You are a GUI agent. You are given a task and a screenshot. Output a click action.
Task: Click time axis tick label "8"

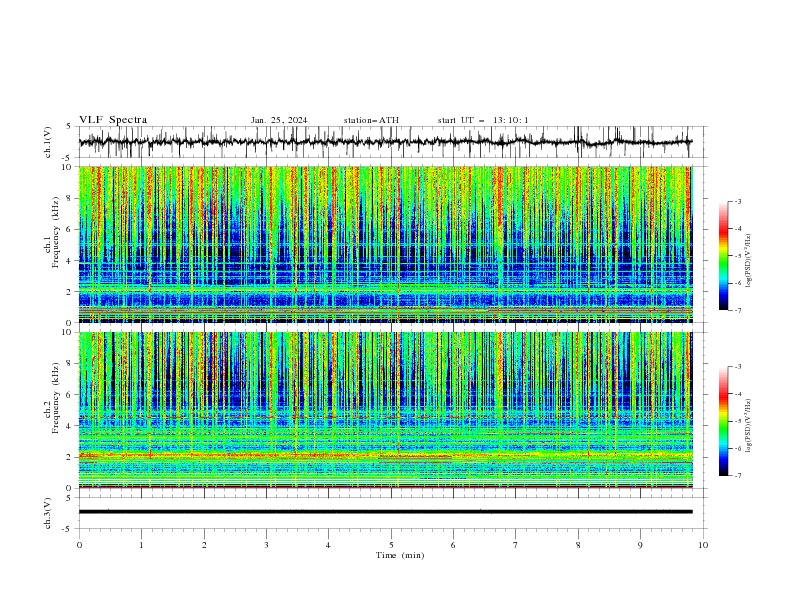578,545
